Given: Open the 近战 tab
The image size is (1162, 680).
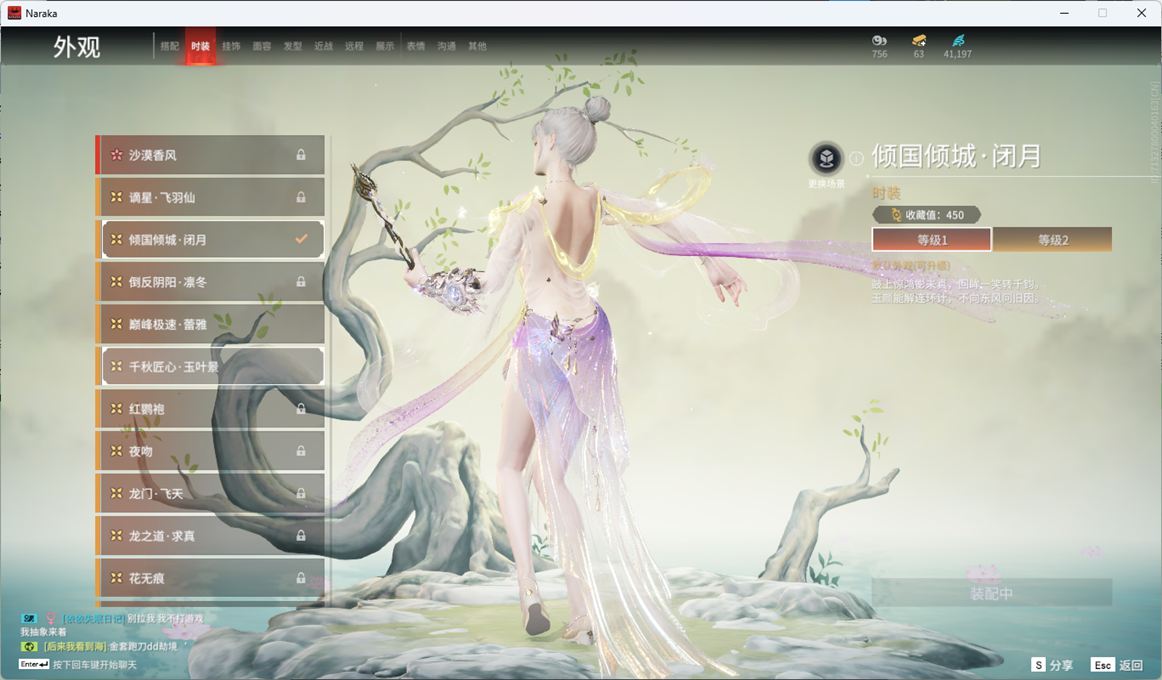Looking at the screenshot, I should tap(323, 46).
